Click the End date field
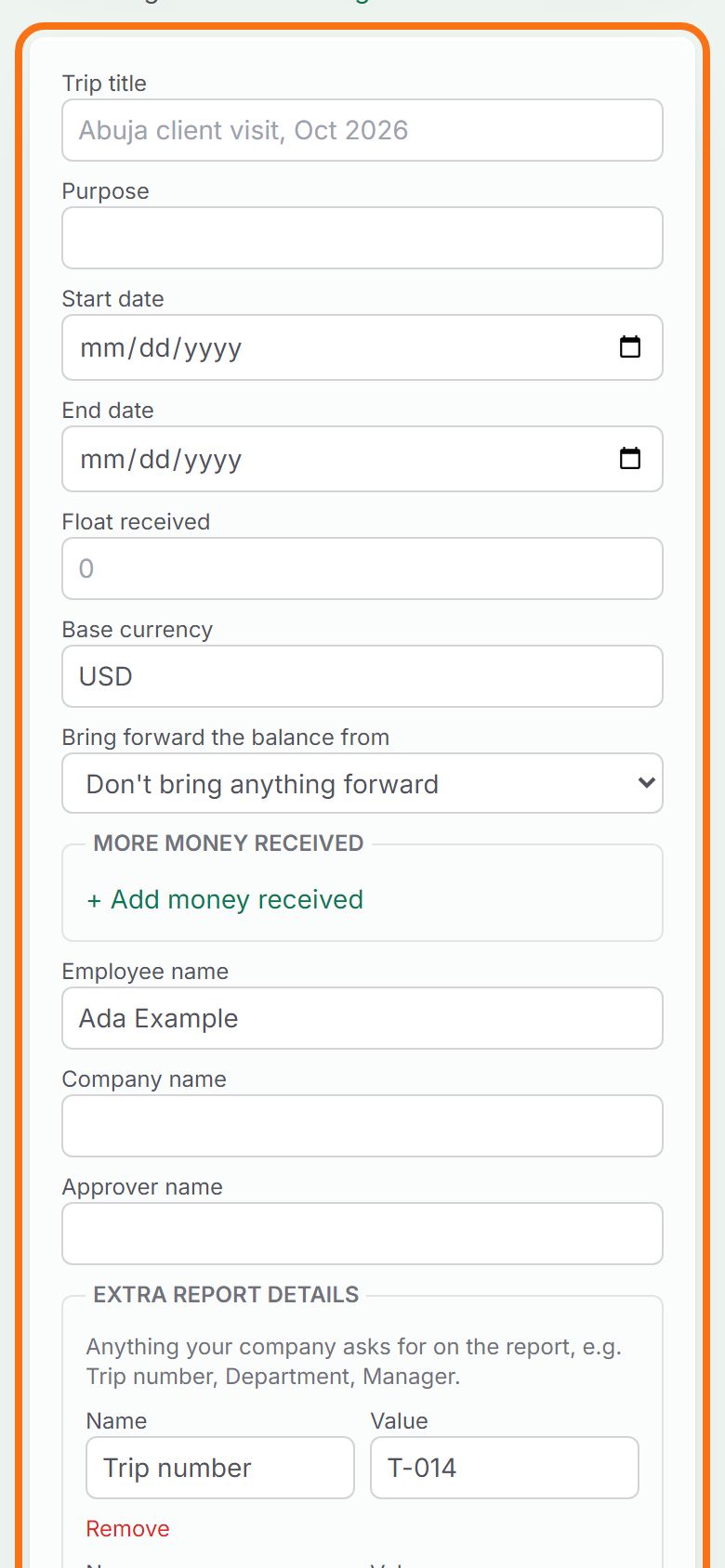725x1568 pixels. (362, 459)
